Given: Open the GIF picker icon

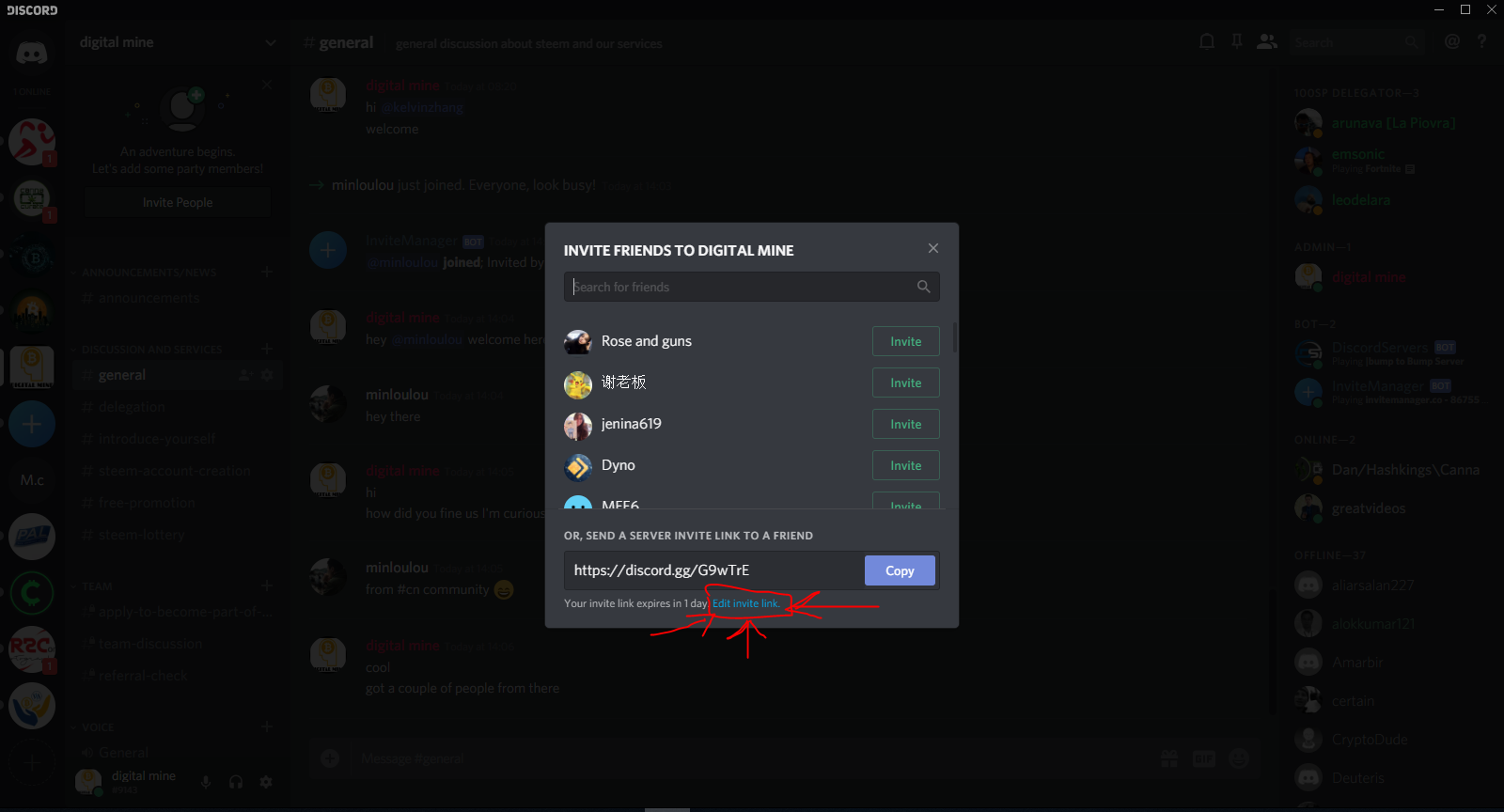Looking at the screenshot, I should pyautogui.click(x=1204, y=758).
